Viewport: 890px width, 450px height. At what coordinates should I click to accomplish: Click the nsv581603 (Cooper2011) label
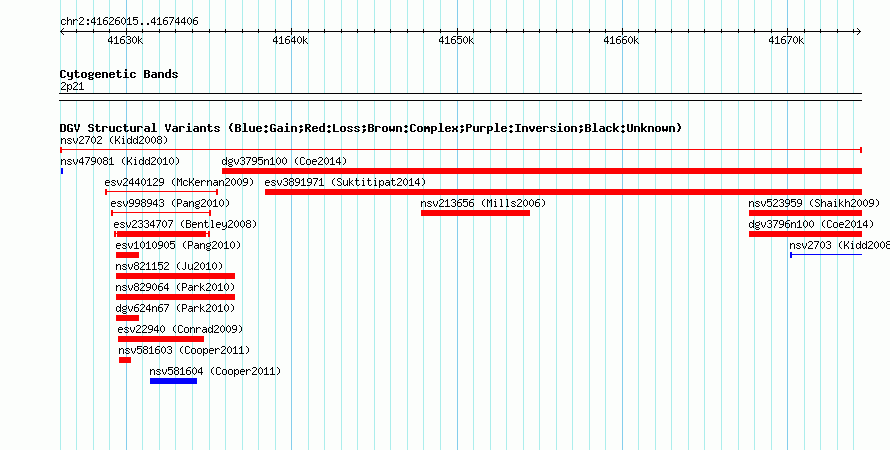184,350
